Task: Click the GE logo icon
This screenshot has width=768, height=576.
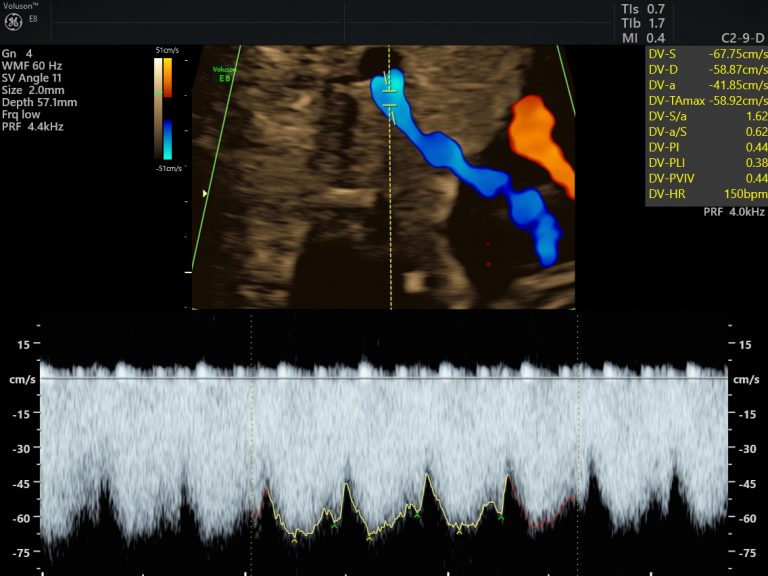Action: [x=13, y=20]
